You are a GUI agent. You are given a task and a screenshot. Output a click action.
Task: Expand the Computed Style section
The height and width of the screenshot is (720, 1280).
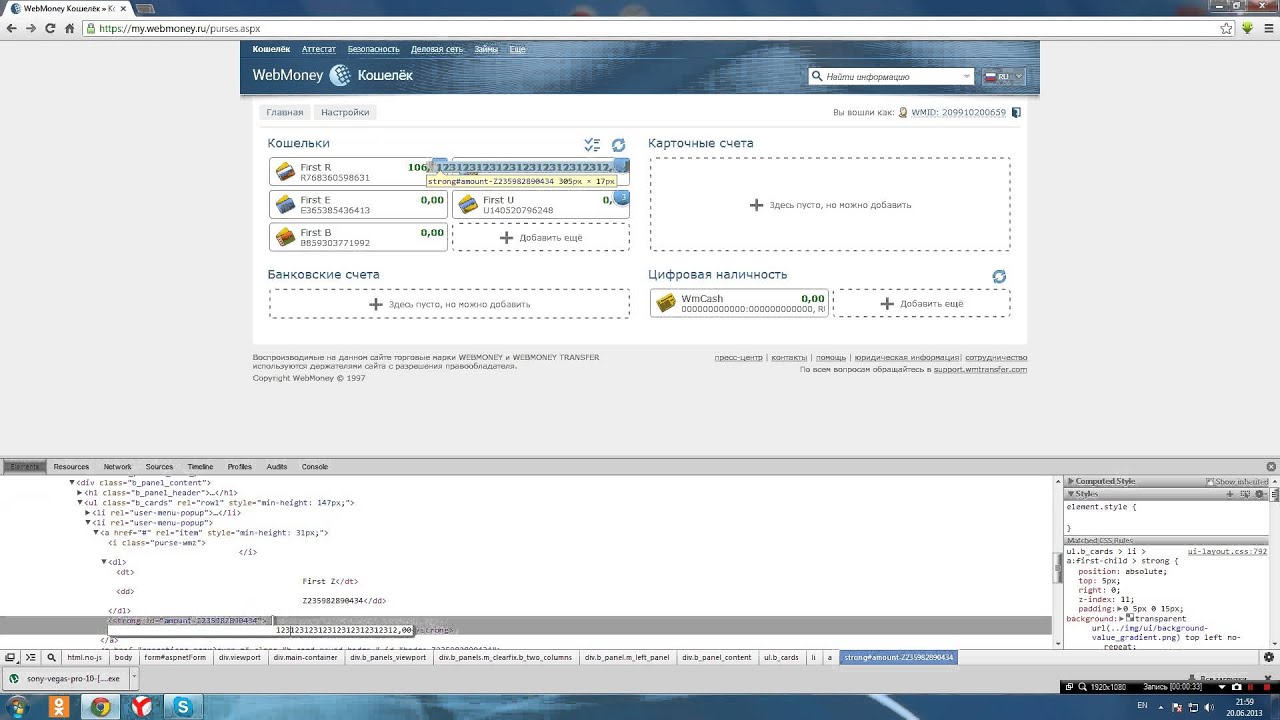click(1070, 482)
